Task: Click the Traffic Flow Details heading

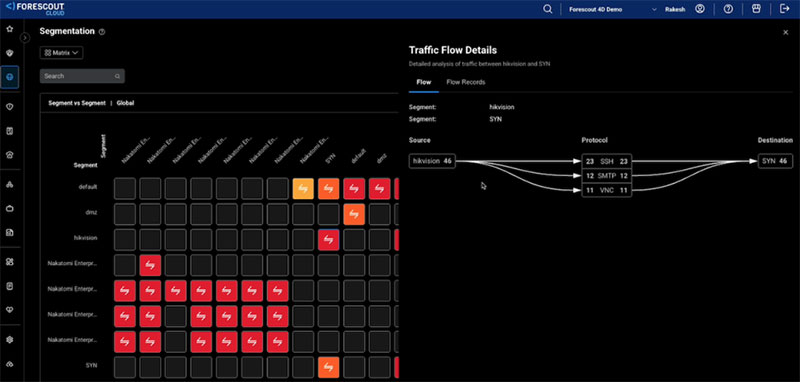Action: pos(453,50)
